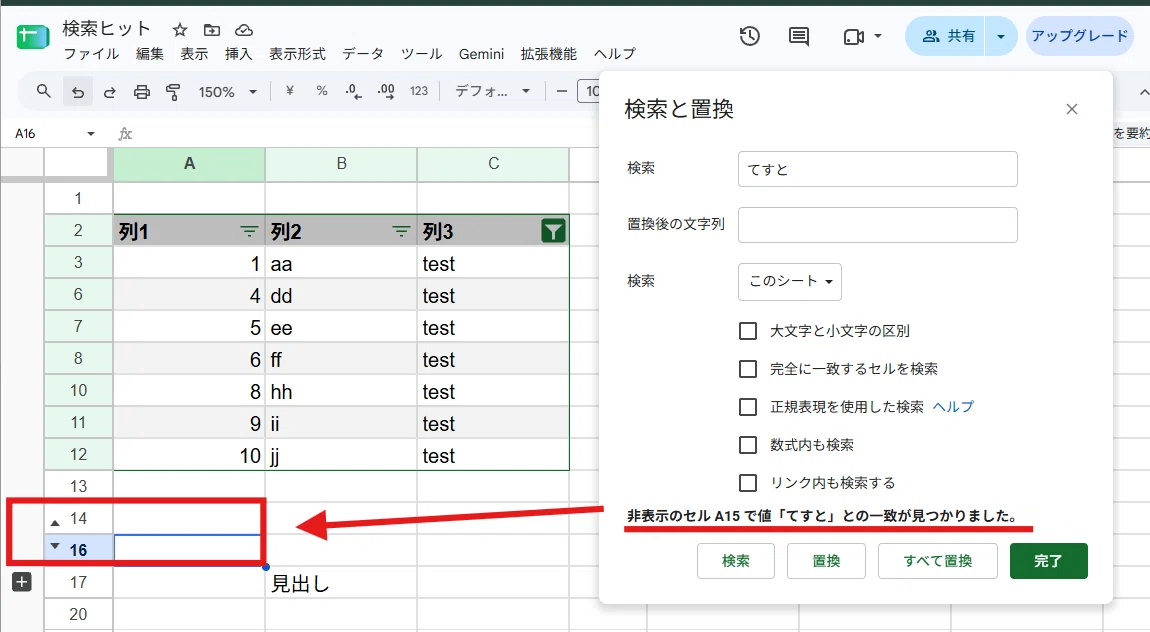Screen dimensions: 1150x632
Task: Click the search magnifier in the toolbar
Action: point(44,92)
